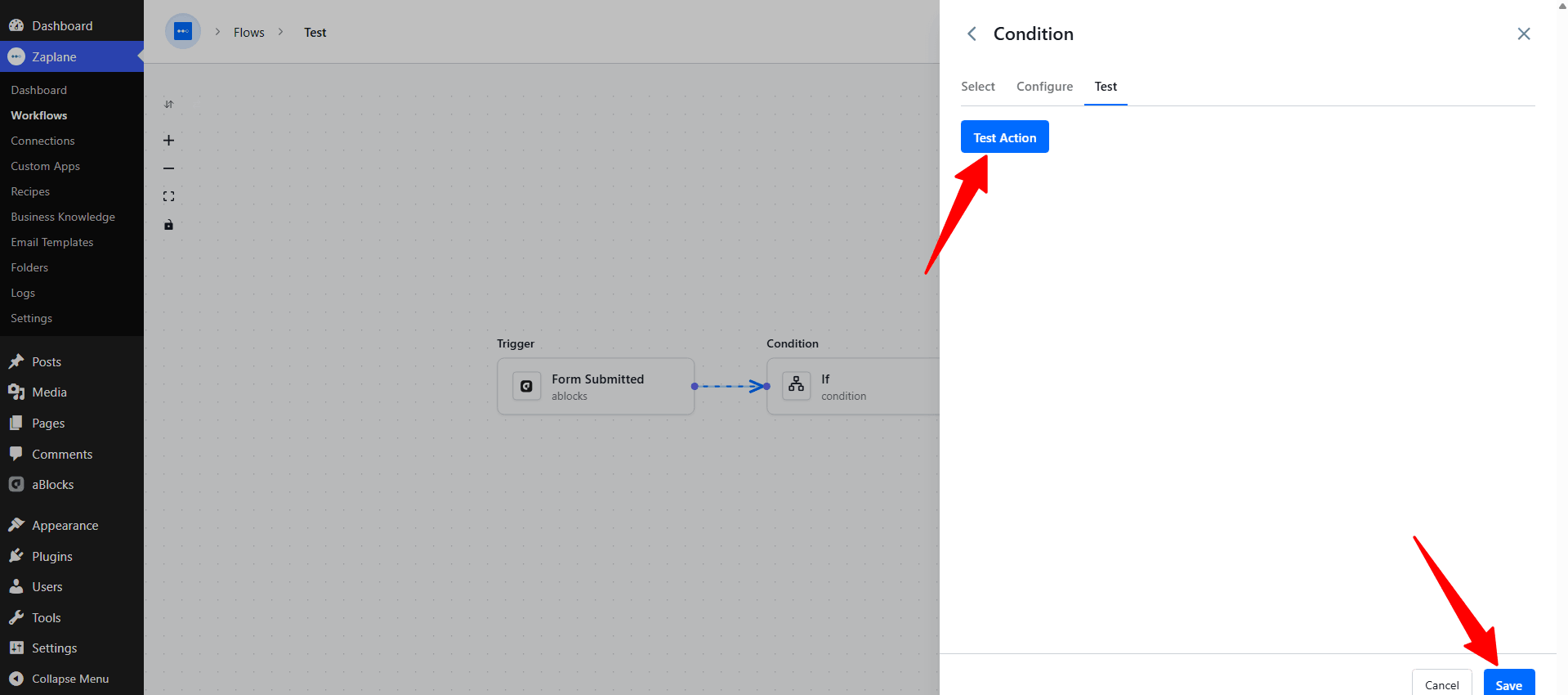The width and height of the screenshot is (1568, 695).
Task: Collapse the admin sidebar menu
Action: 72,679
